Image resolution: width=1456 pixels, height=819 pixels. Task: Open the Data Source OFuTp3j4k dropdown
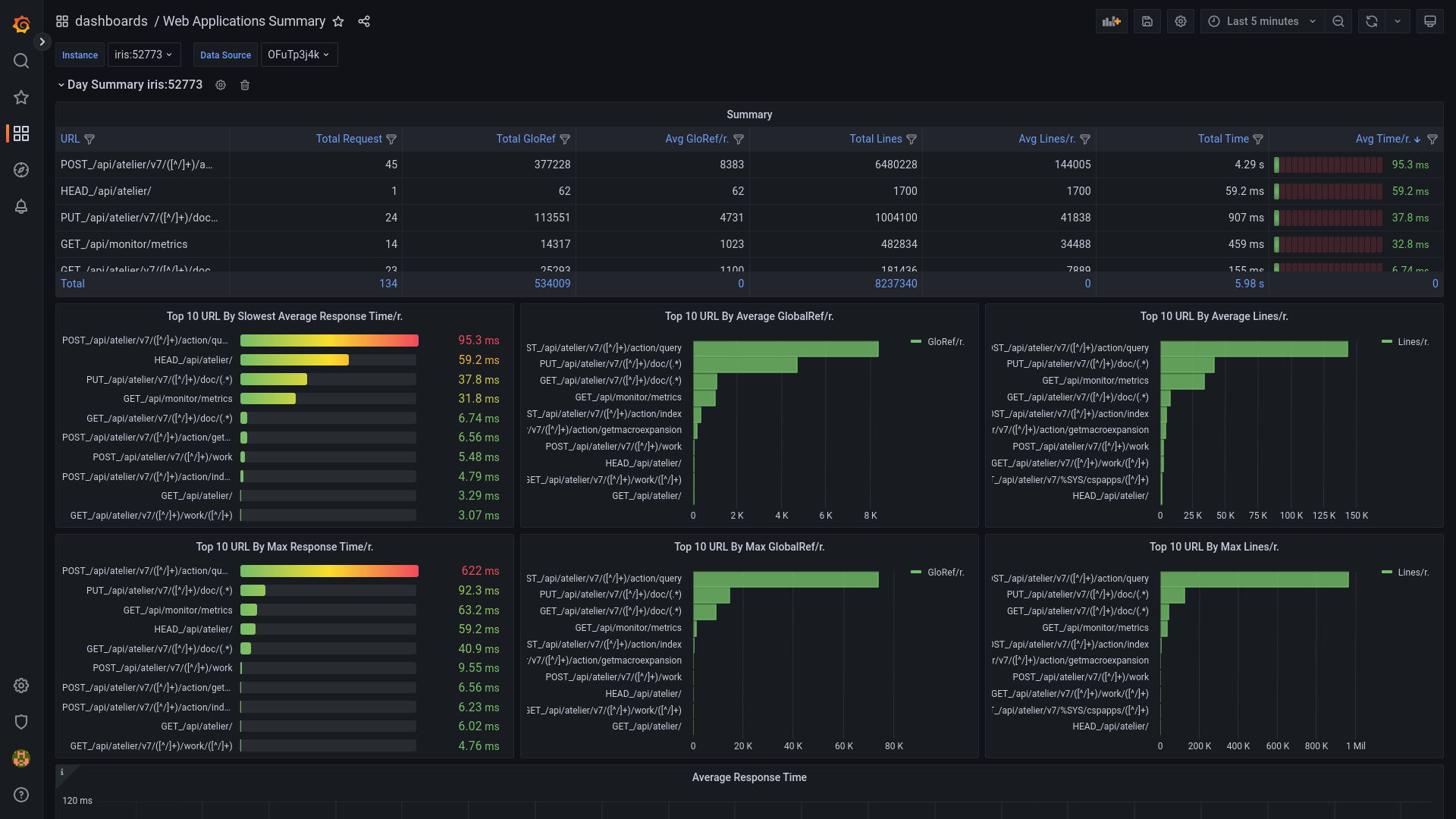coord(299,55)
